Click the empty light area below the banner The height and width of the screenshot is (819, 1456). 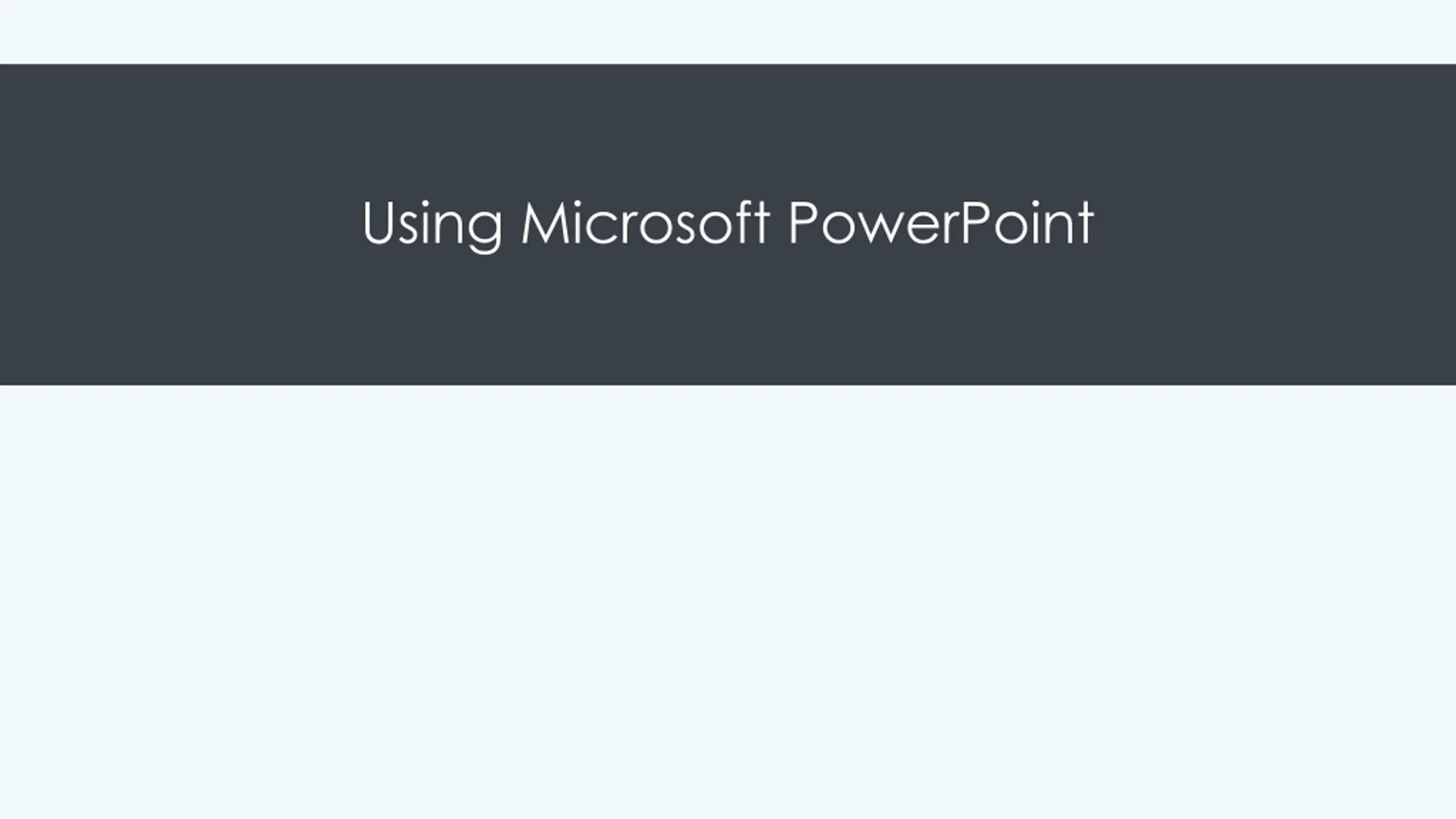pos(728,602)
